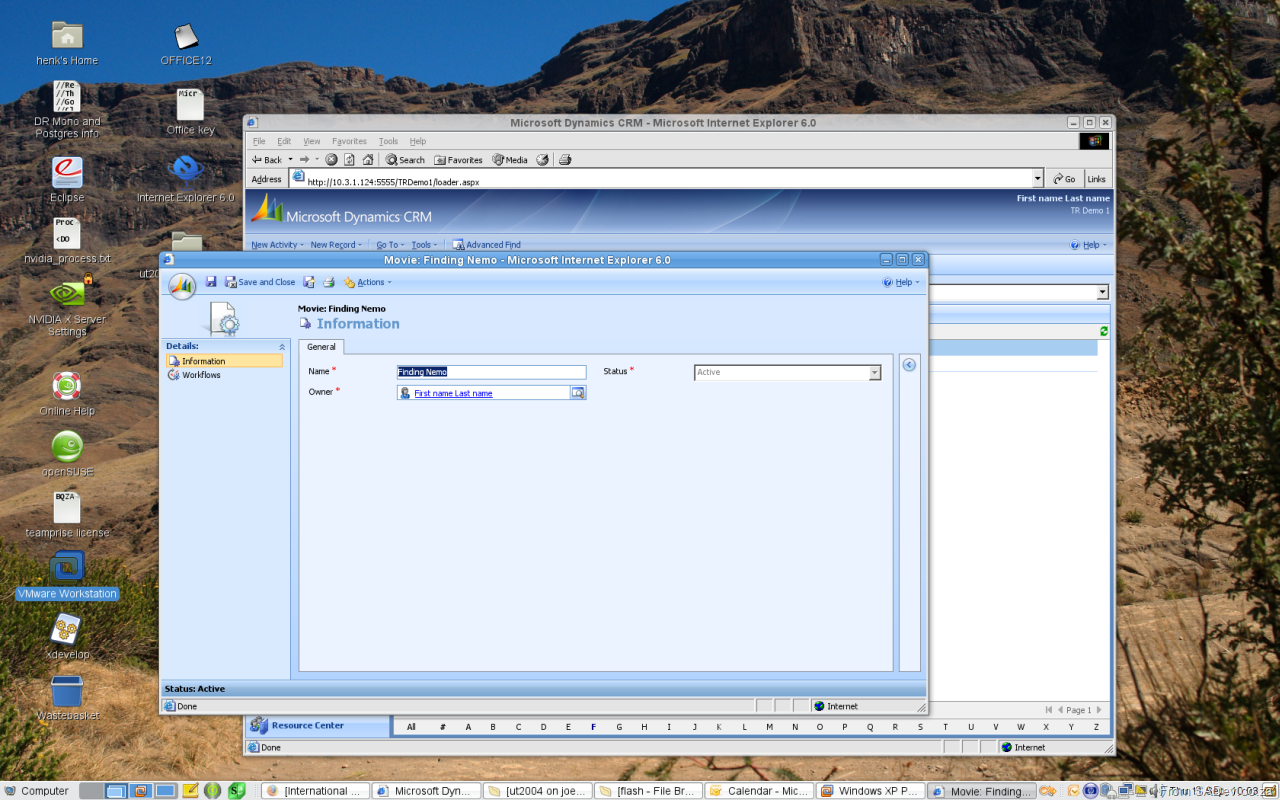Viewport: 1280px width, 800px height.
Task: Click the Links button in IE address row
Action: pos(1097,179)
